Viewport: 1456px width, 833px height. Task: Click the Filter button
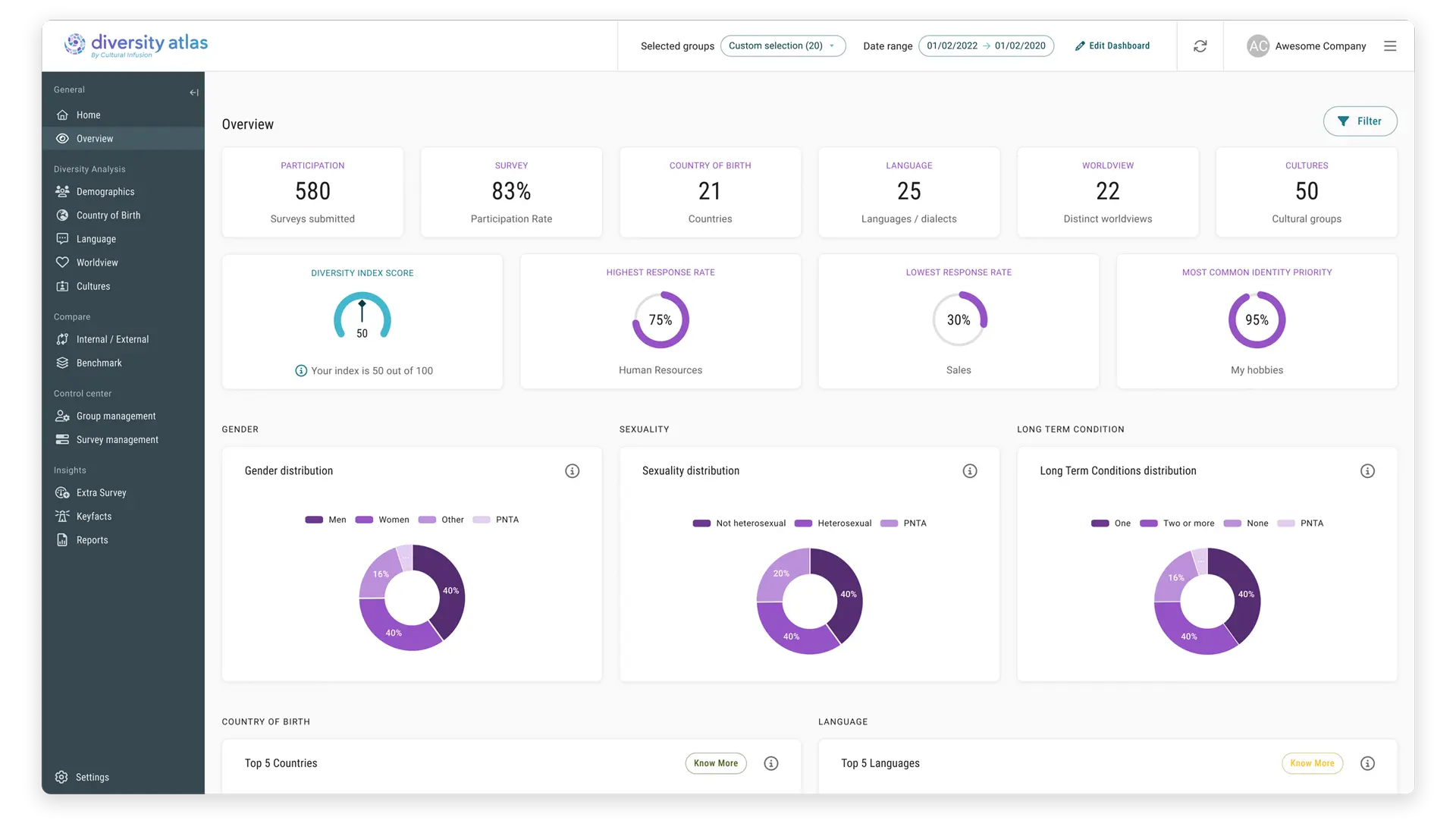1360,121
